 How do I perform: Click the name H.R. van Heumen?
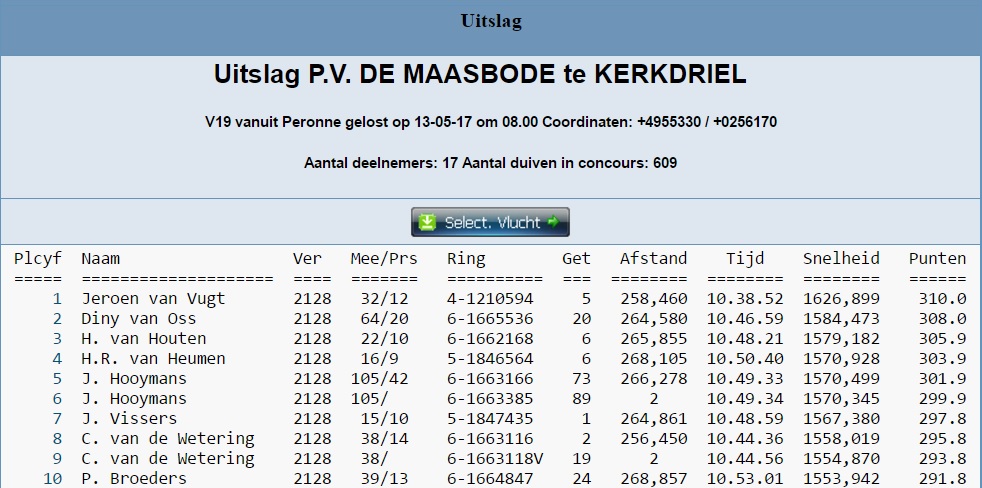click(x=153, y=359)
